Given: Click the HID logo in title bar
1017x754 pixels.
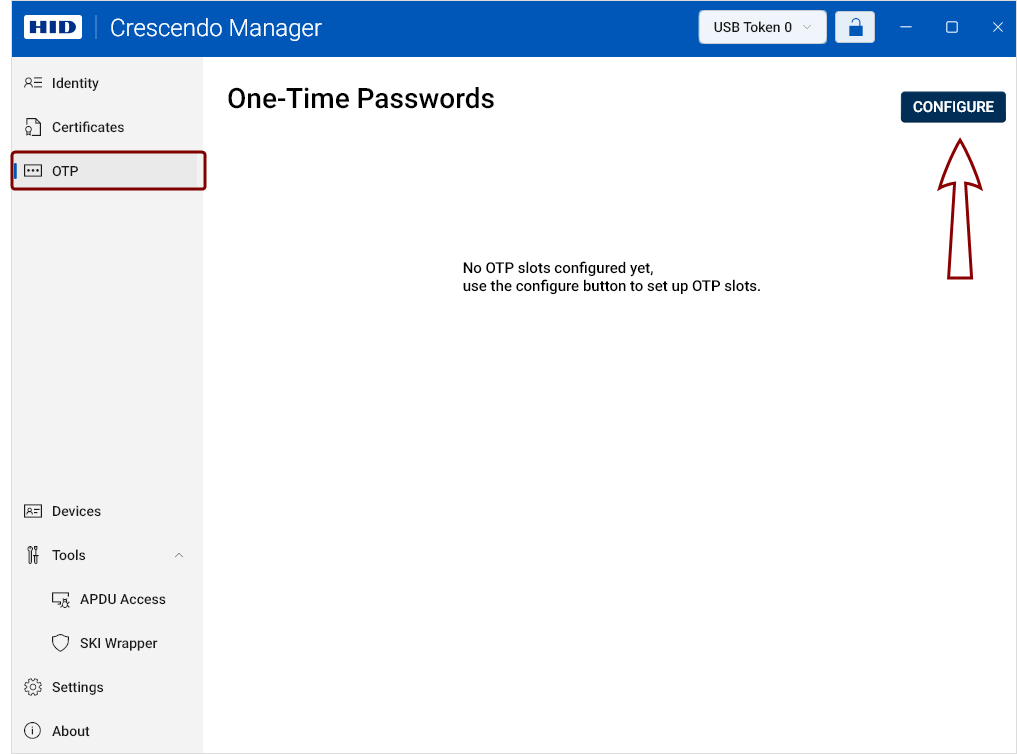Looking at the screenshot, I should coord(53,27).
